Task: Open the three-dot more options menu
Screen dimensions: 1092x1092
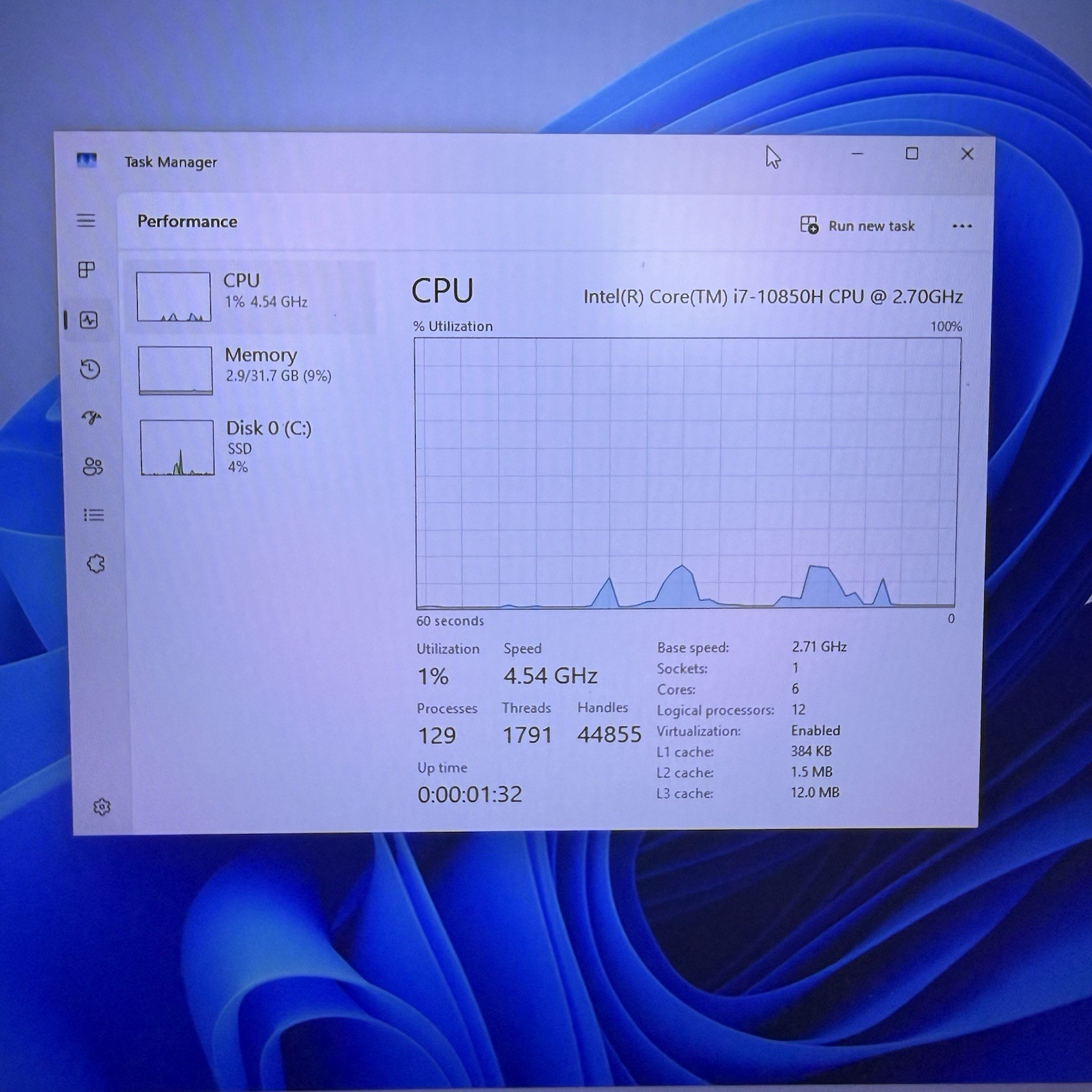Action: 962,226
